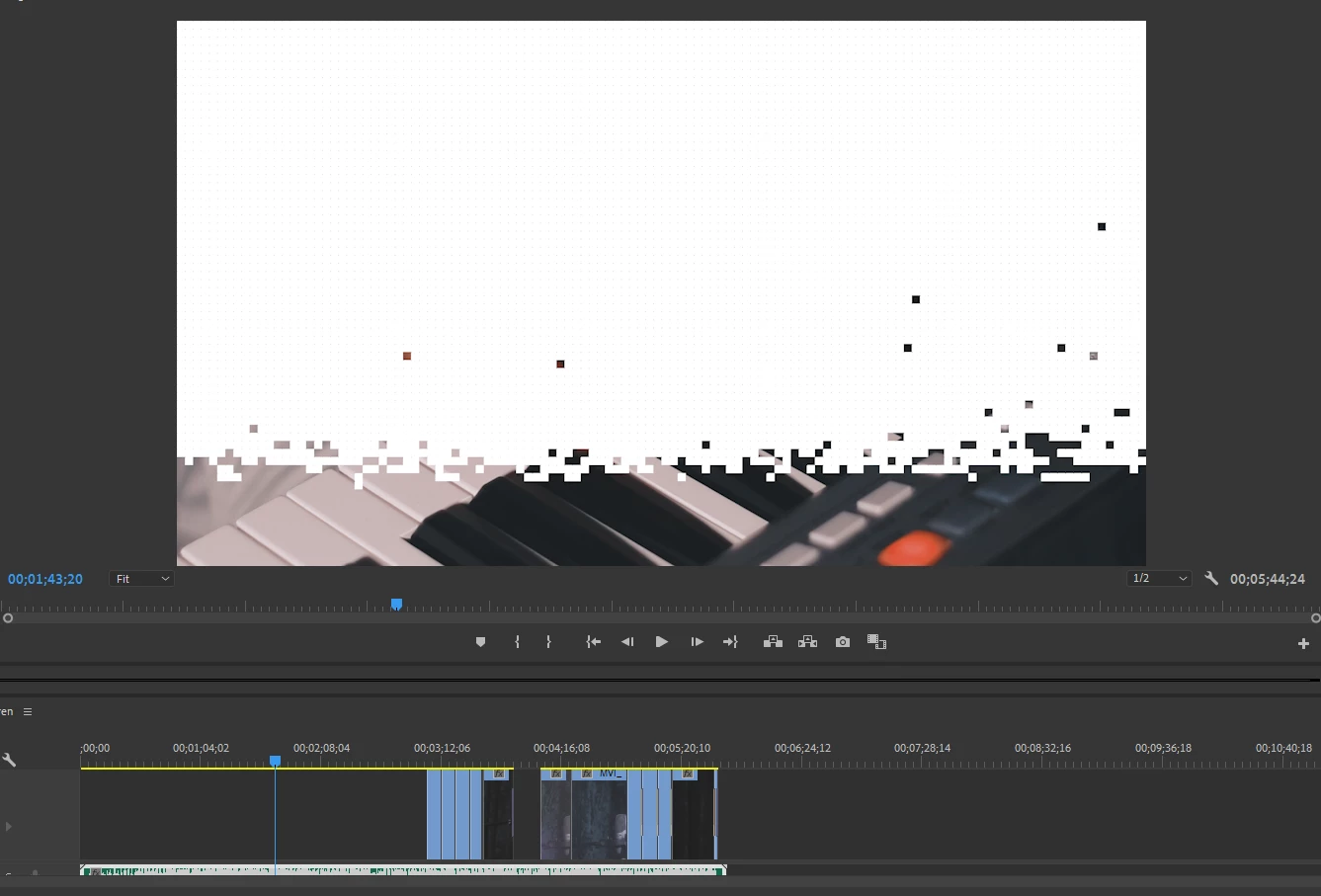Image resolution: width=1321 pixels, height=896 pixels.
Task: Click the 00;05;44;24 duration timecode
Action: 1268,579
